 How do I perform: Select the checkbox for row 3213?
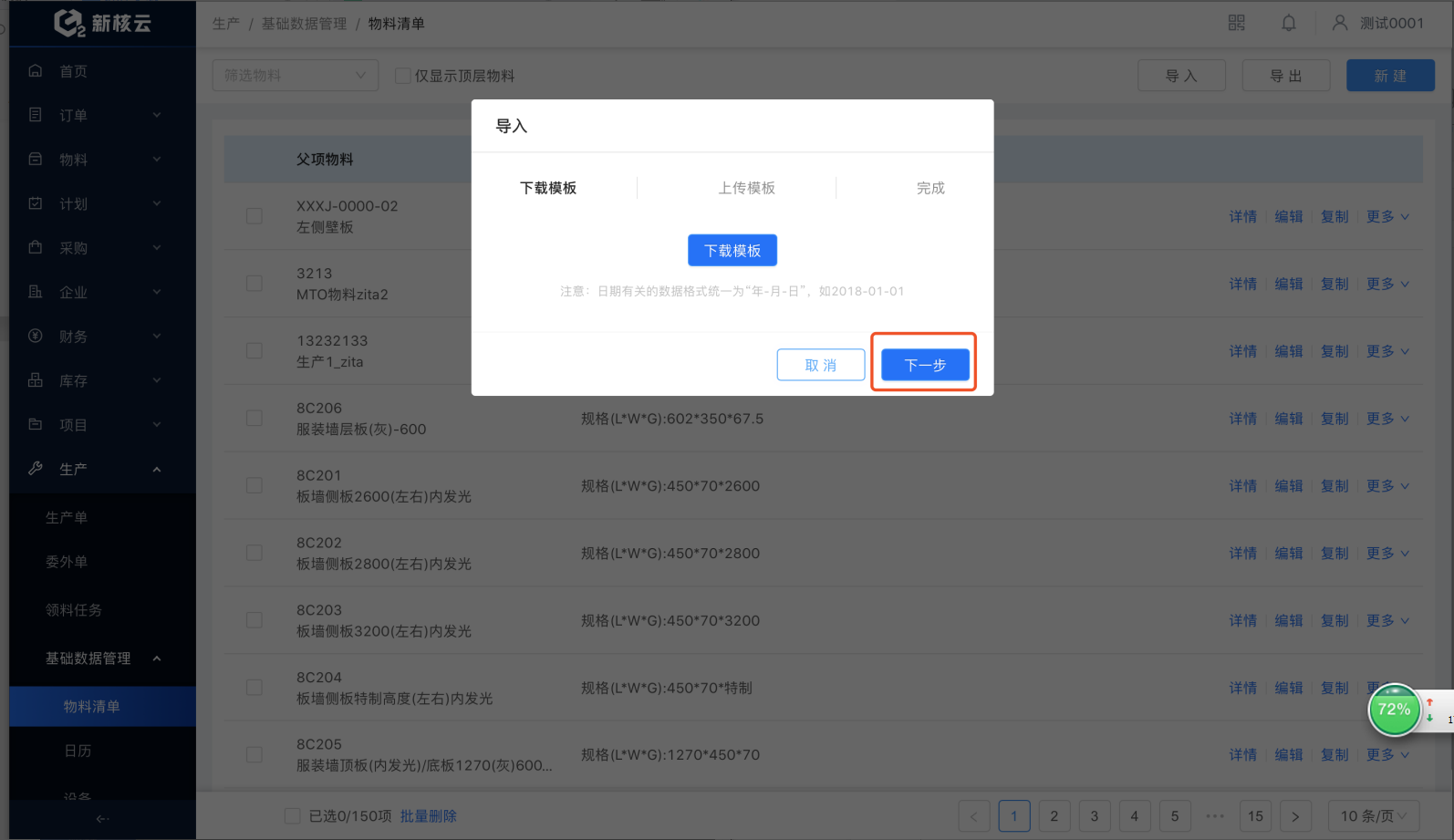[x=254, y=284]
